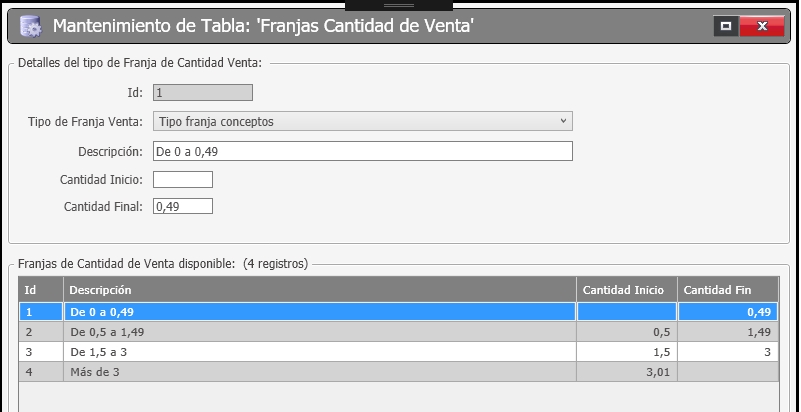Image resolution: width=801 pixels, height=412 pixels.
Task: Select row 'De 0 a 0,49'
Action: pos(398,312)
